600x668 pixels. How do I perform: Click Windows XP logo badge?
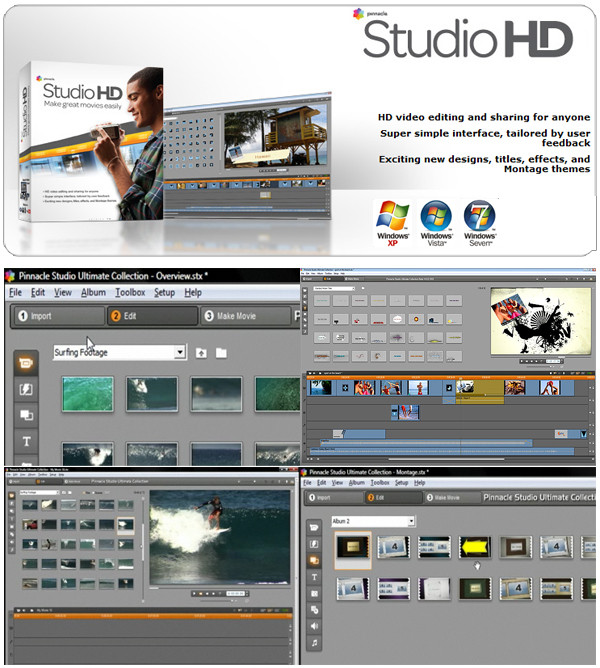[x=392, y=223]
